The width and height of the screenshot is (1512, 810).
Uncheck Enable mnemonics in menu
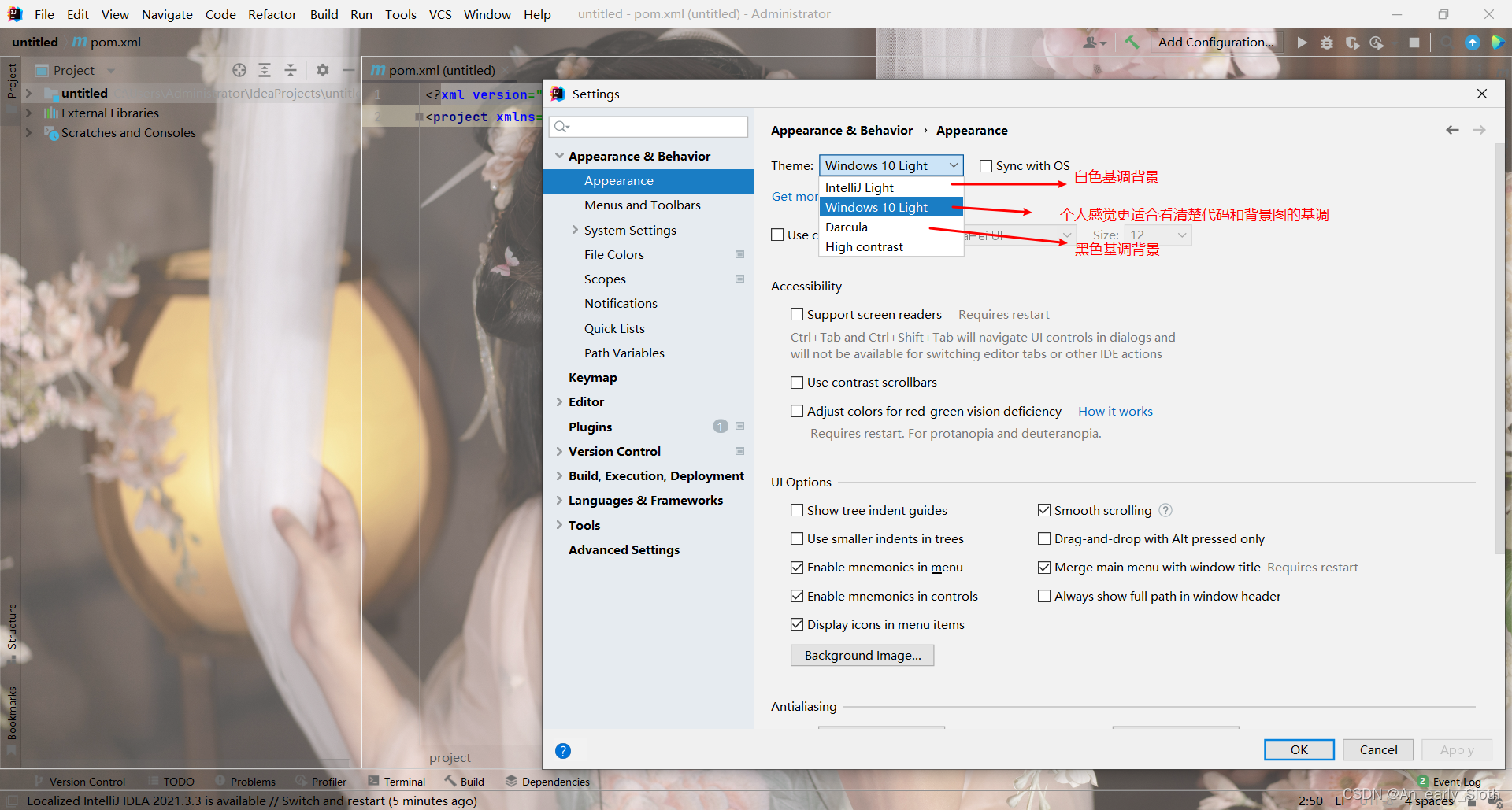pyautogui.click(x=797, y=567)
